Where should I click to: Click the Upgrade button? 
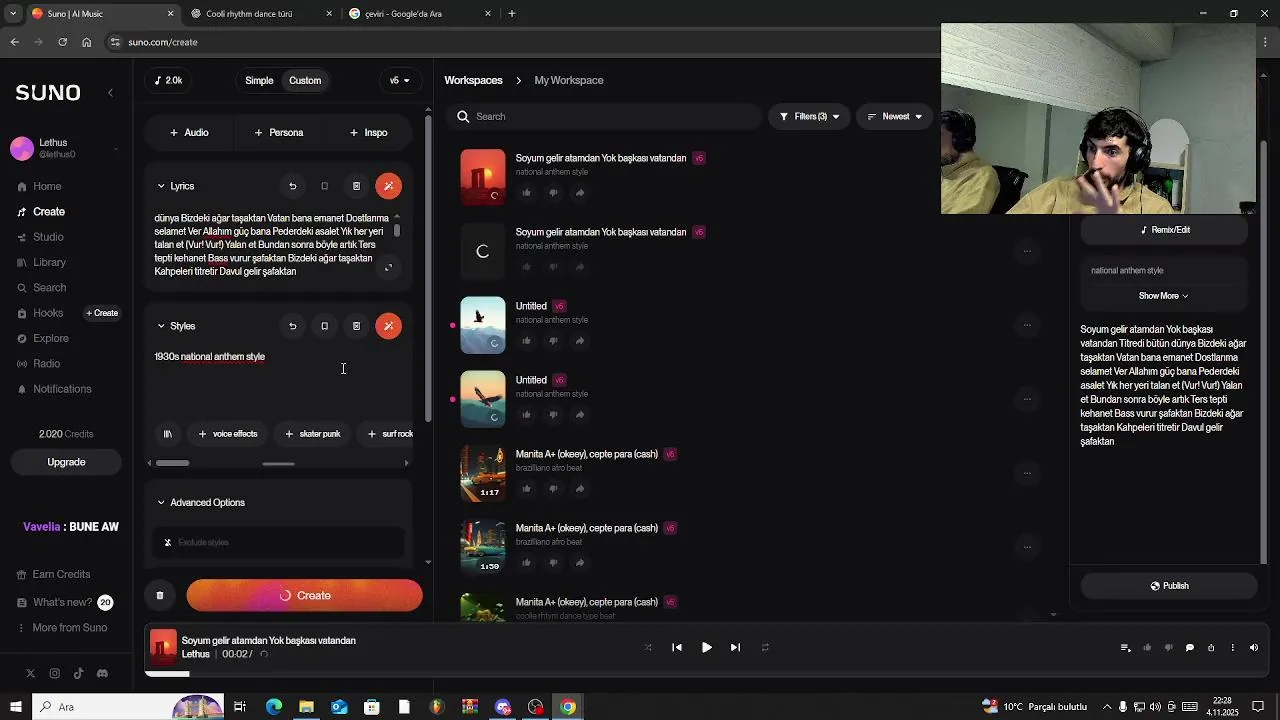pos(66,462)
